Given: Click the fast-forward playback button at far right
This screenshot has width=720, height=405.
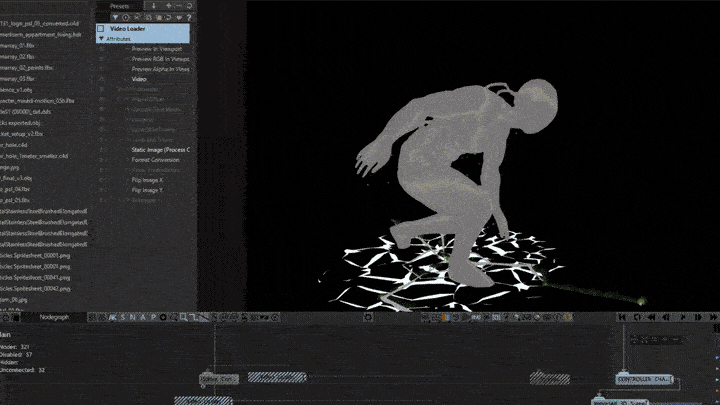Looking at the screenshot, I should coord(713,317).
